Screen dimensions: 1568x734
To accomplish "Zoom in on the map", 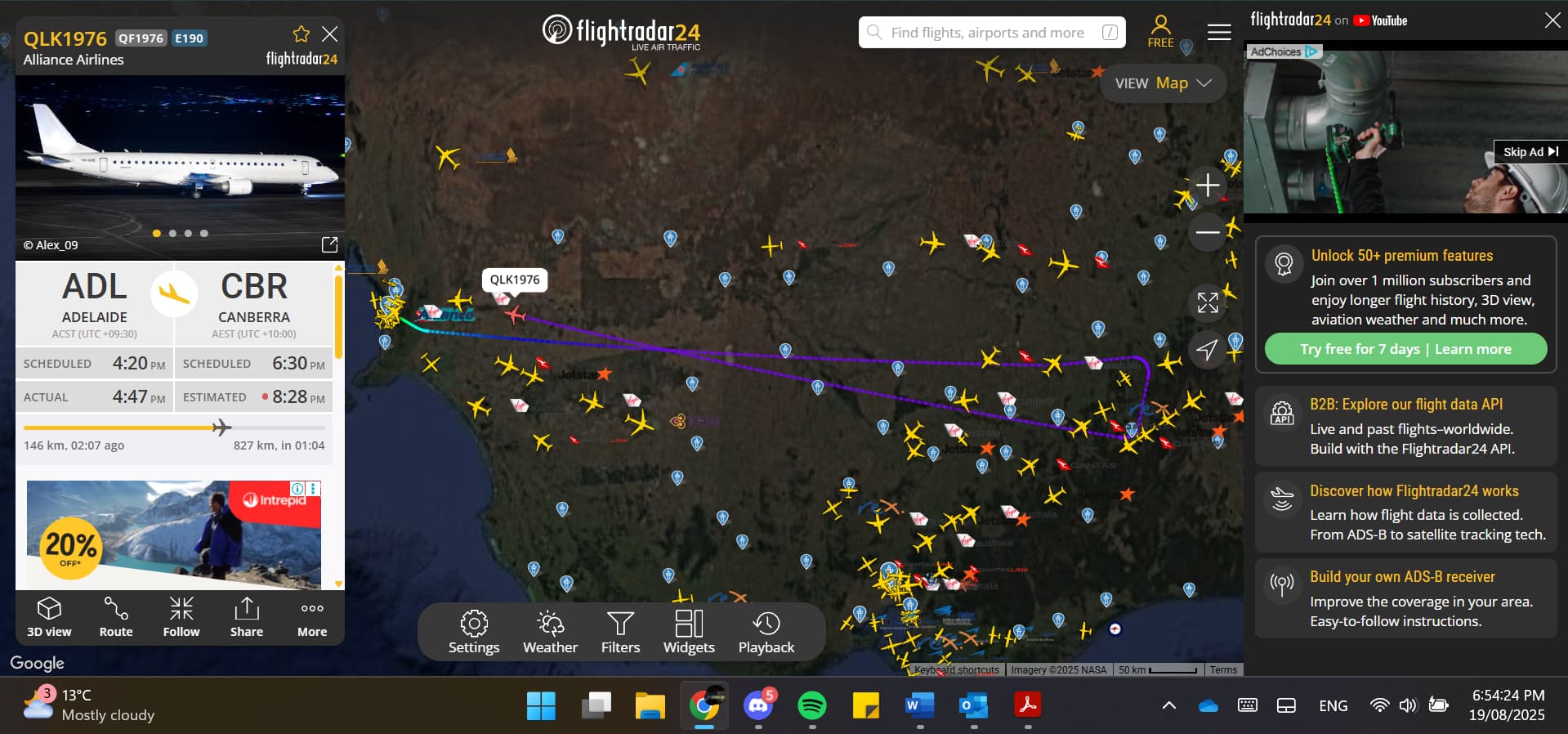I will point(1208,186).
